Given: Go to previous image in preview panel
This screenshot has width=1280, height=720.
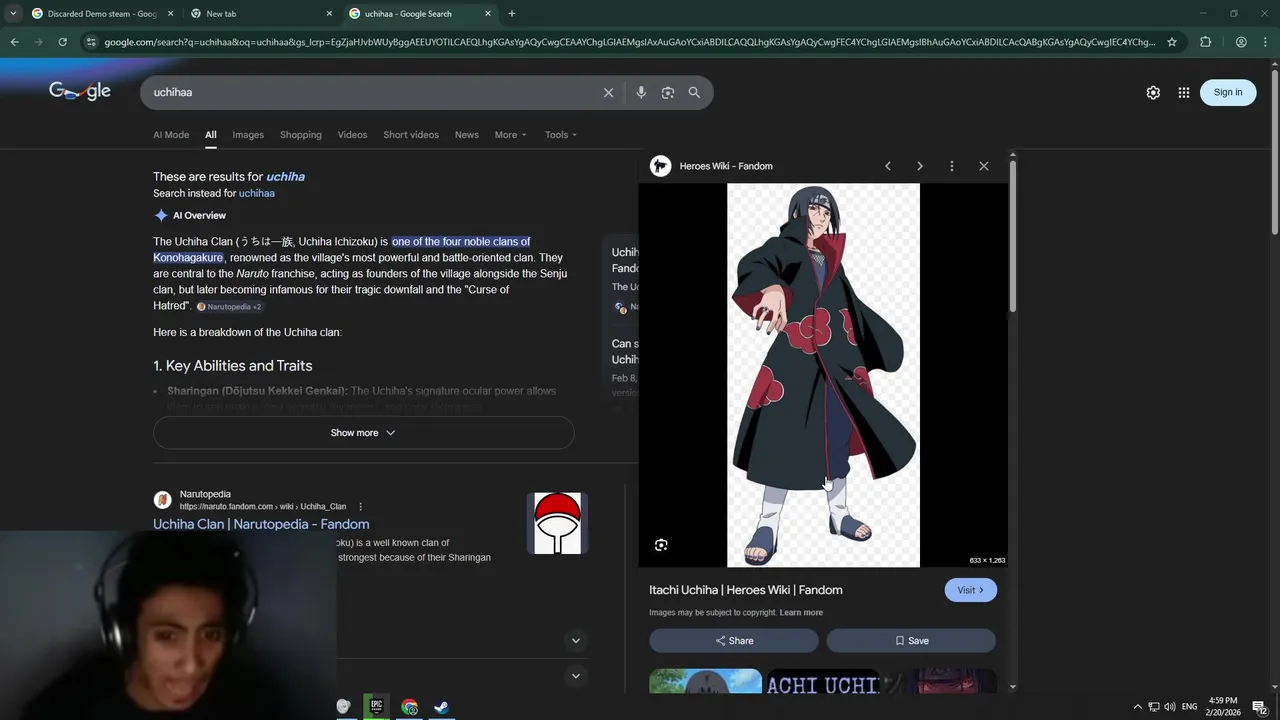Looking at the screenshot, I should tap(888, 166).
